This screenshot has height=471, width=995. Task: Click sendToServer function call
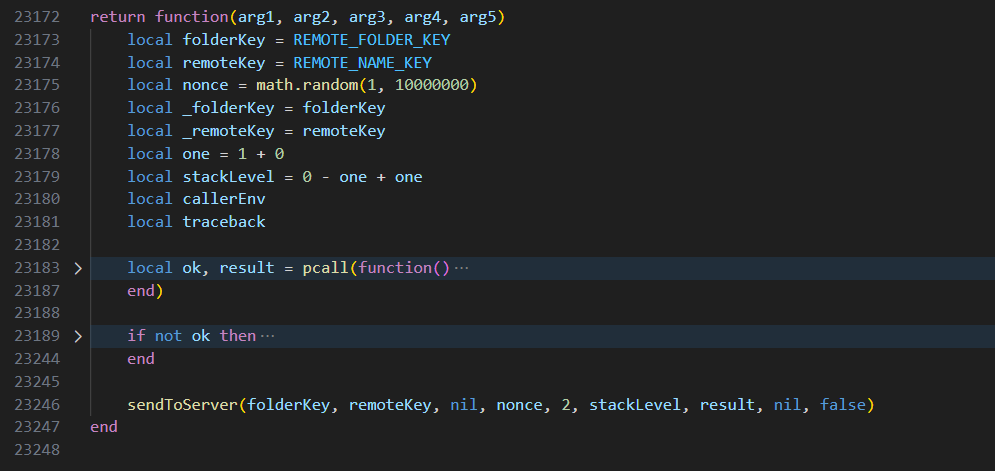[x=183, y=404]
